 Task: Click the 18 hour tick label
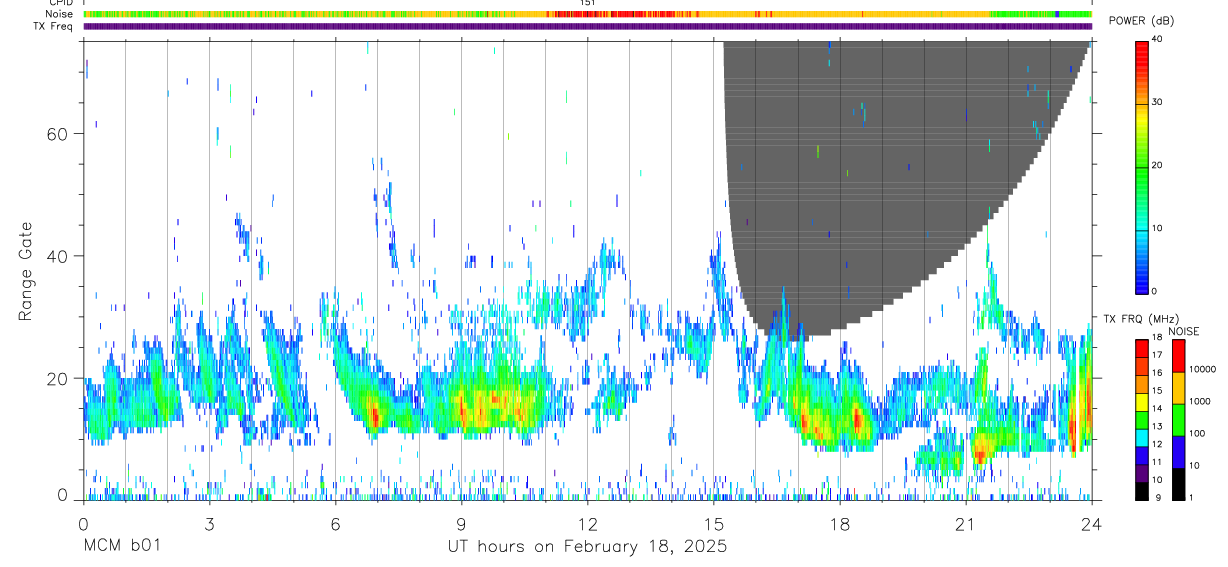point(839,524)
